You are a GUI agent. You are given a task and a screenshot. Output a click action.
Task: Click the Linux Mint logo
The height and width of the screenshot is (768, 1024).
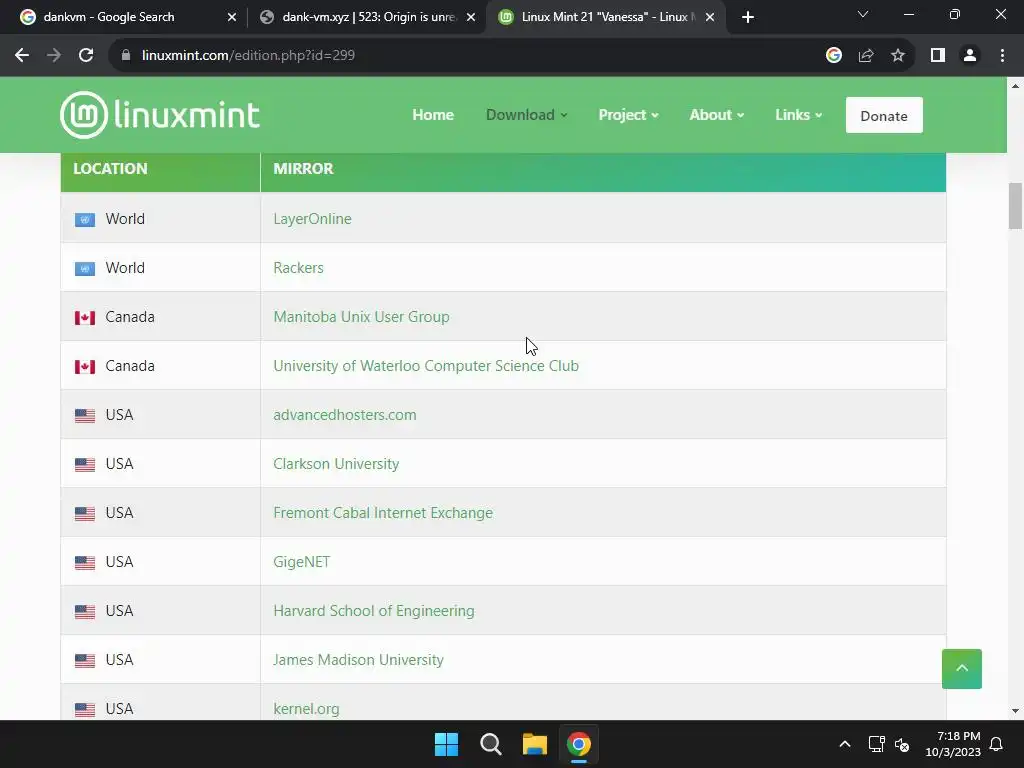point(160,115)
